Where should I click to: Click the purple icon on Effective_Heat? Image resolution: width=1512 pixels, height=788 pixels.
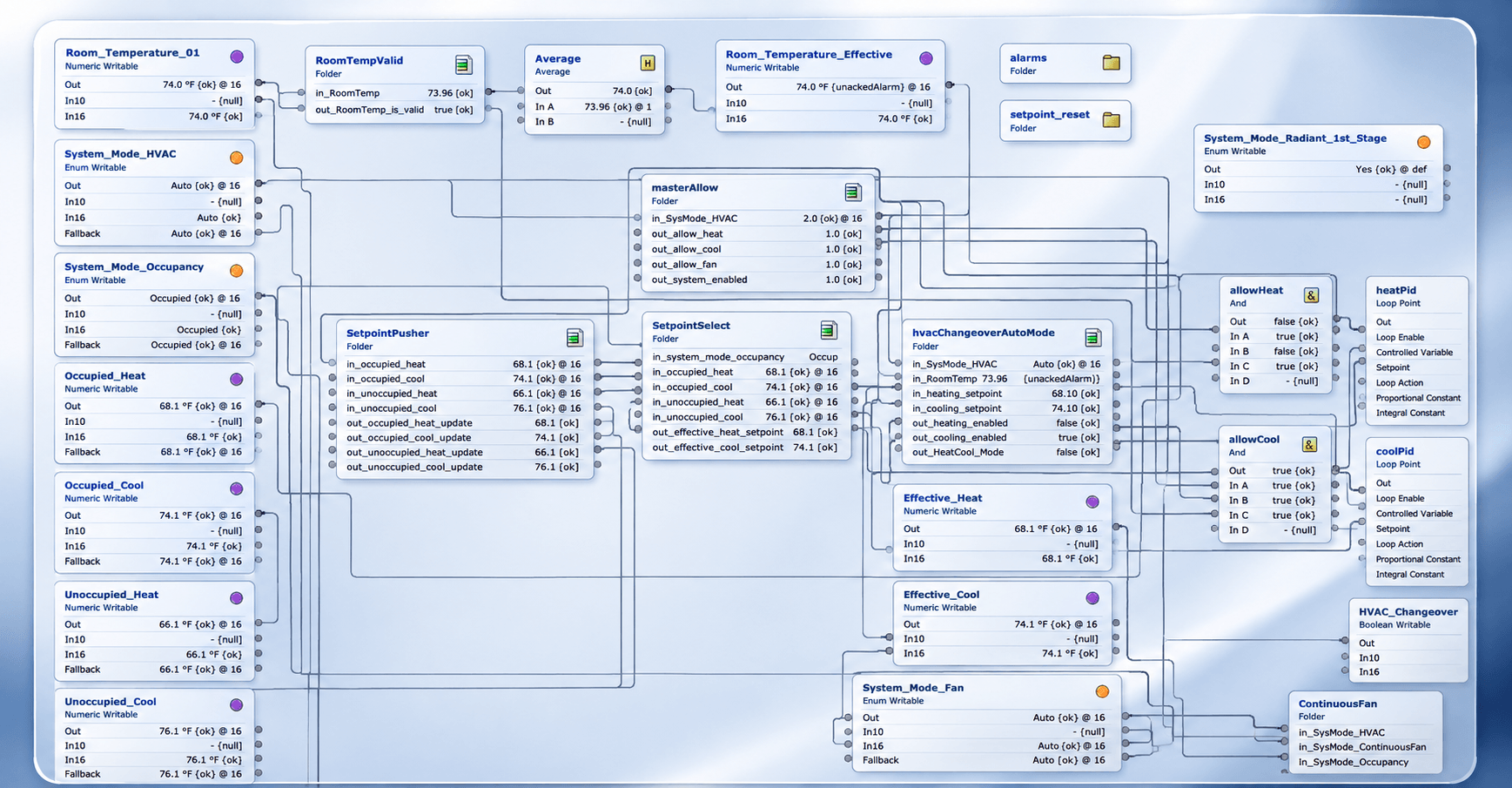[x=1092, y=502]
